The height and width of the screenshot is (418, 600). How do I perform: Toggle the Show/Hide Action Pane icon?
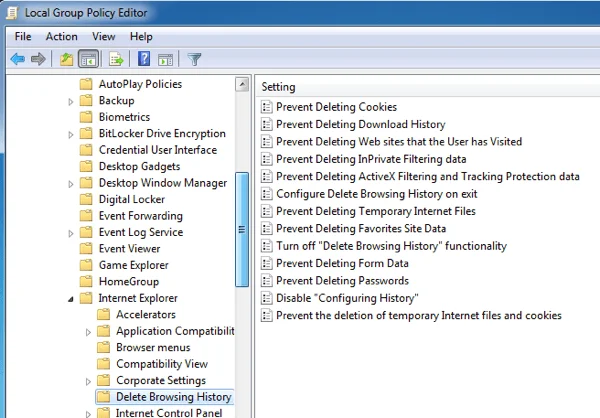[165, 59]
